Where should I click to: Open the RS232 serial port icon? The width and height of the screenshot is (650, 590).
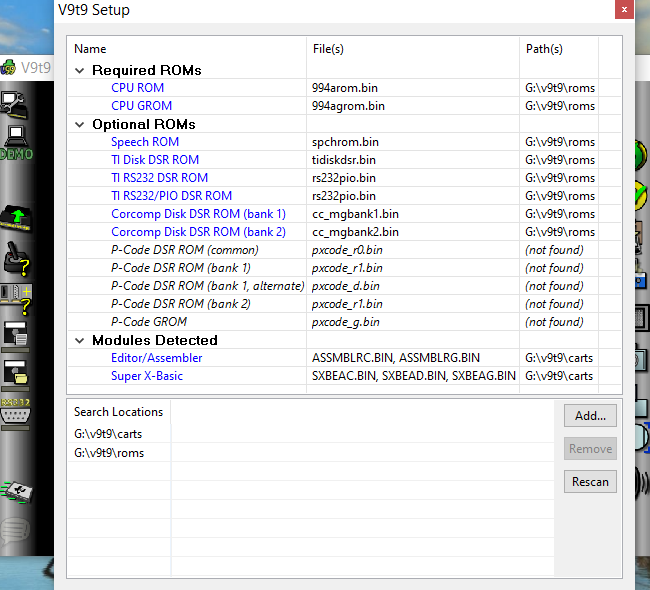[15, 414]
